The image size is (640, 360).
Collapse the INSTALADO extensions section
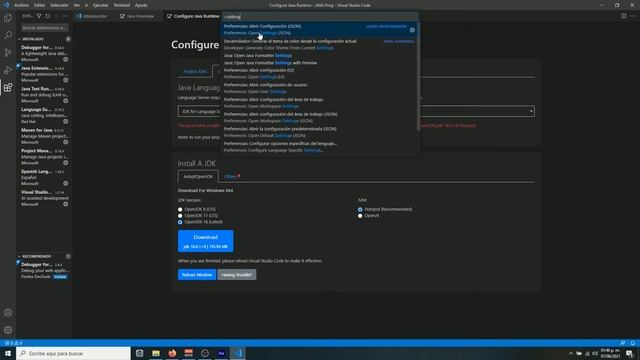(33, 39)
